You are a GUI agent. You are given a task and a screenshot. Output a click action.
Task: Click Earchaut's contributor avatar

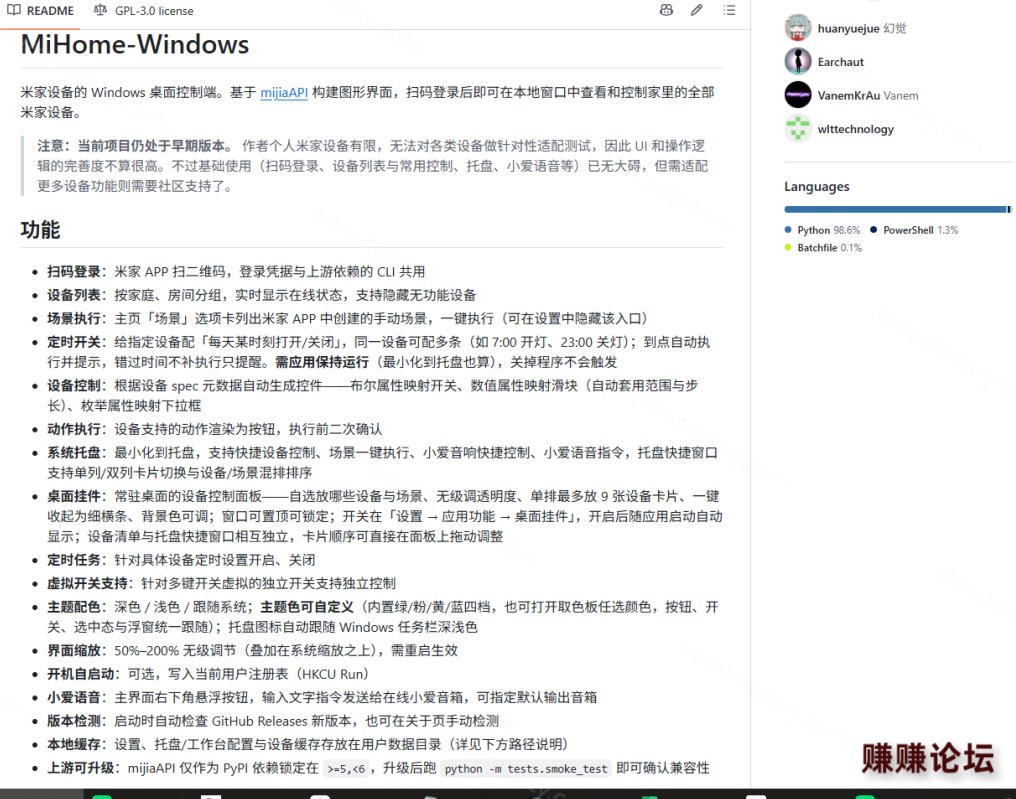798,62
